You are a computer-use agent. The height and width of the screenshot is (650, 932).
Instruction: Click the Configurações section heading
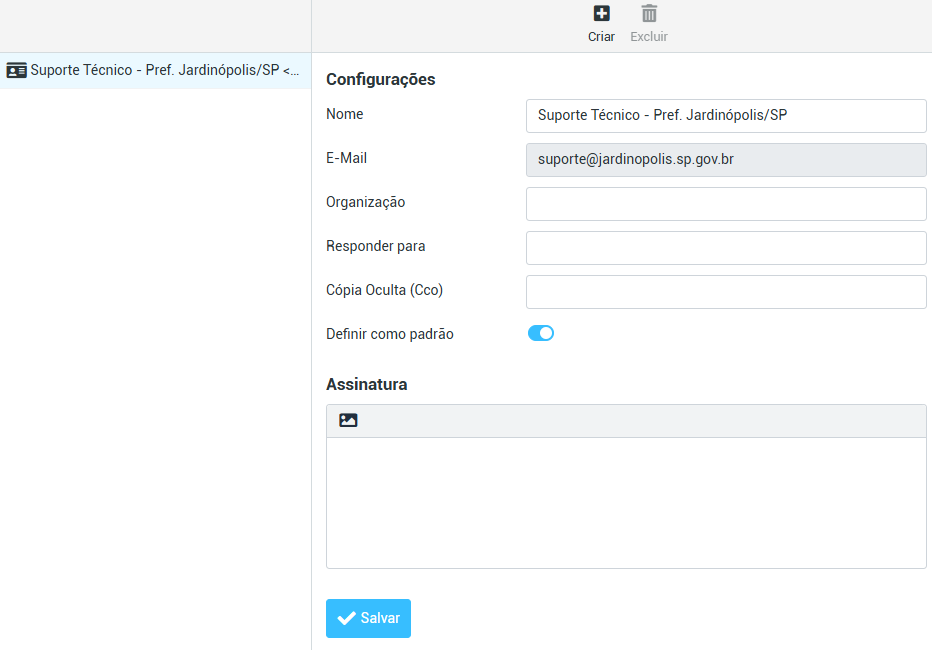(381, 80)
